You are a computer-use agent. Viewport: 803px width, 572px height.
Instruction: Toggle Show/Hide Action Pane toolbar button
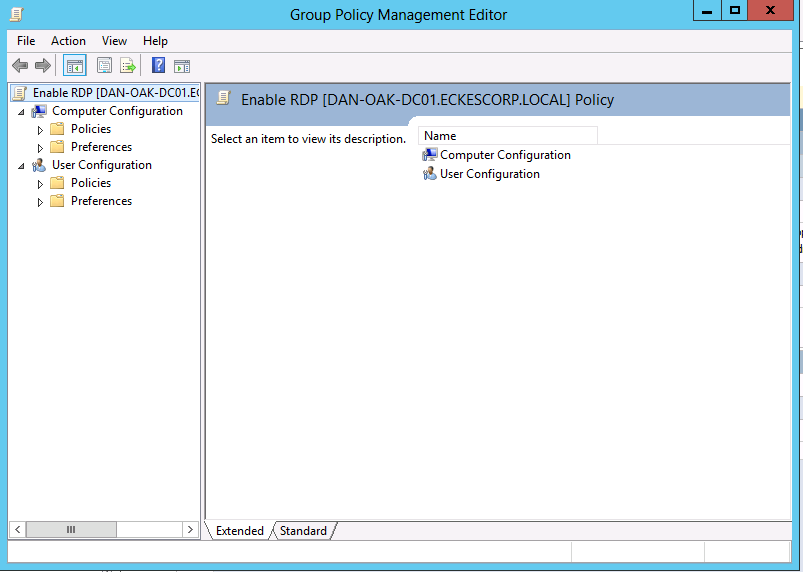click(181, 66)
